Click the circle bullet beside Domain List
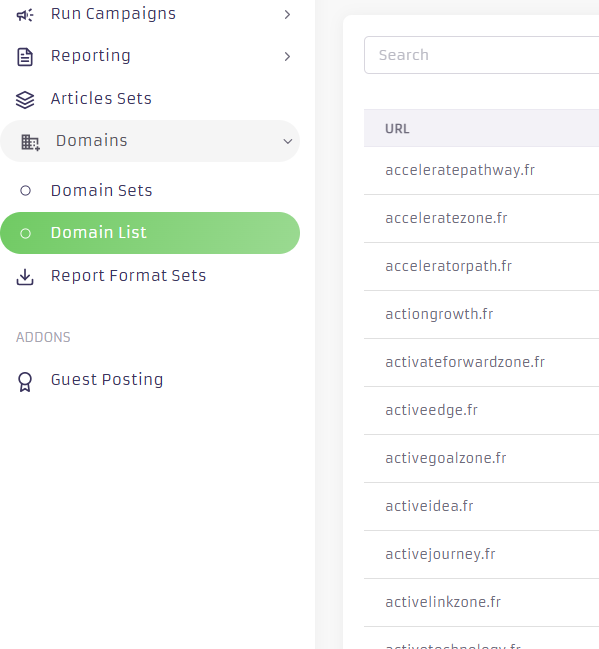 coord(25,233)
